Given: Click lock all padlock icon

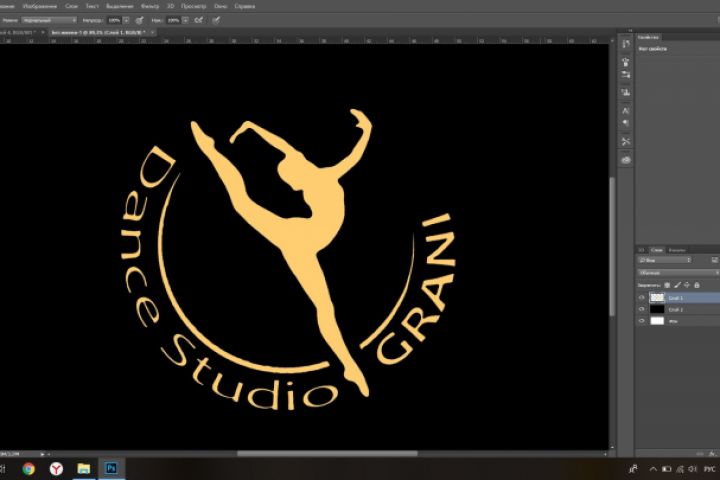Looking at the screenshot, I should 697,285.
